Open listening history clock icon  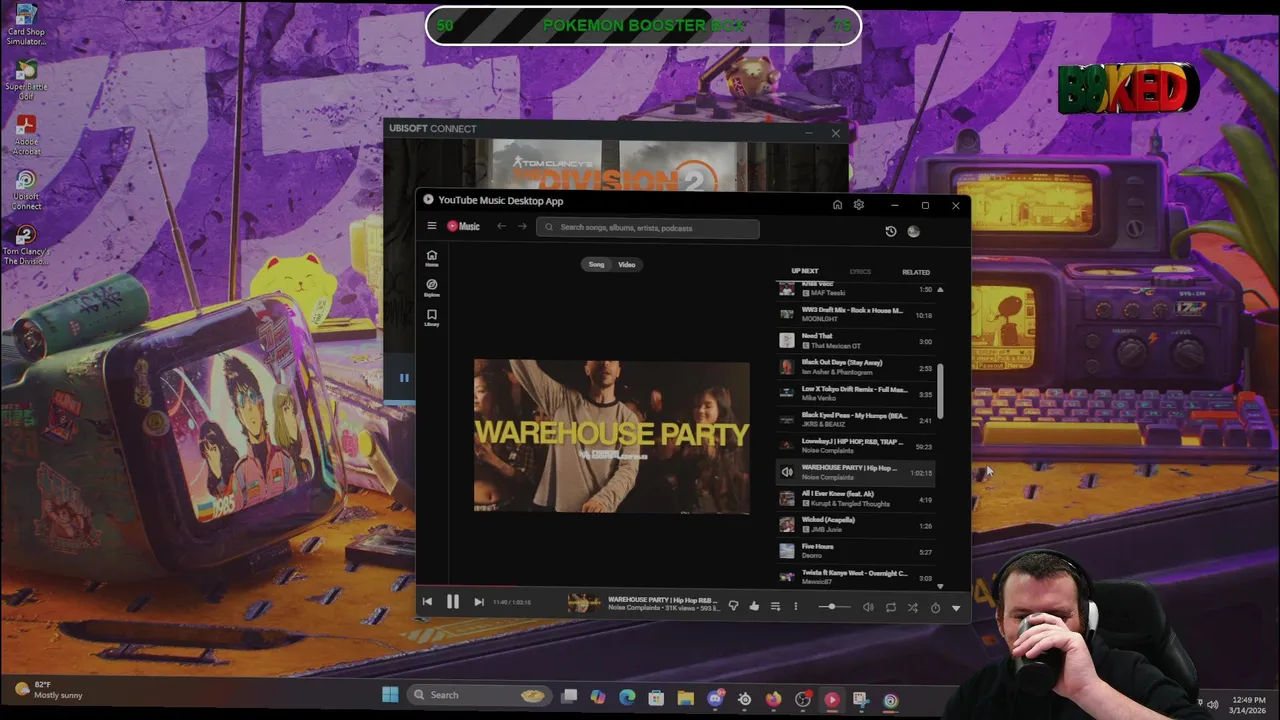[x=891, y=231]
